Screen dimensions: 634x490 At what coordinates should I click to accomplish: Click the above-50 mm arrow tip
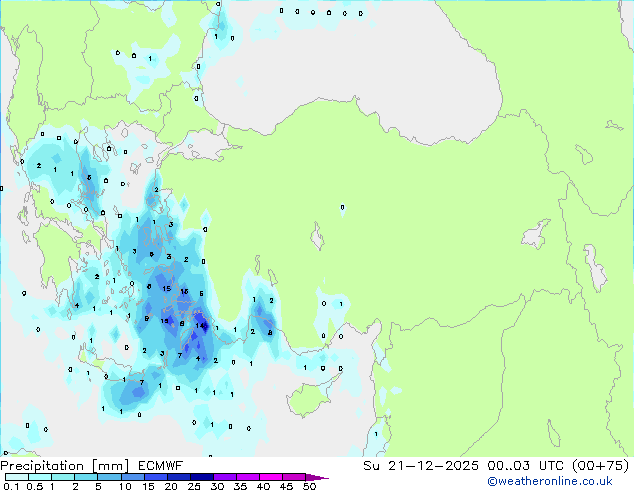(x=317, y=477)
